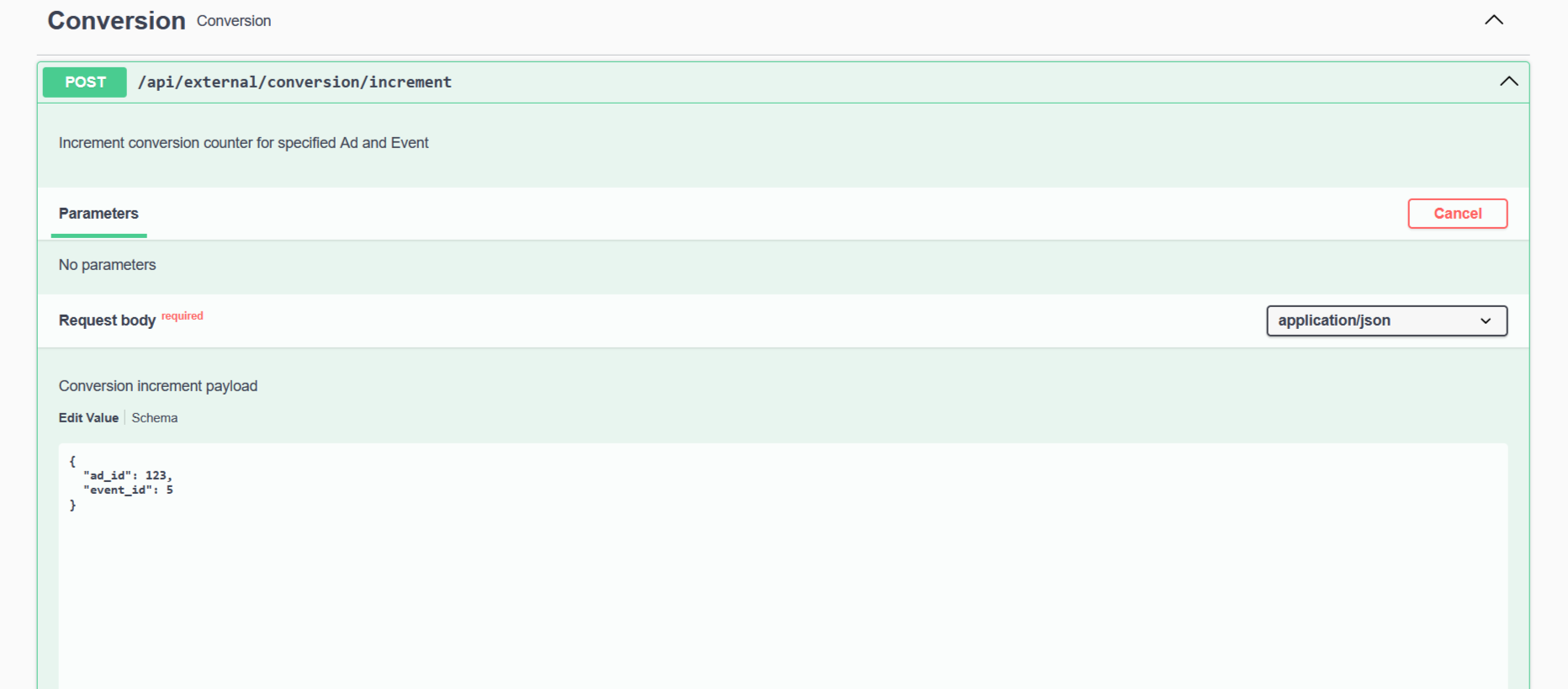Switch to the Schema tab

[155, 418]
